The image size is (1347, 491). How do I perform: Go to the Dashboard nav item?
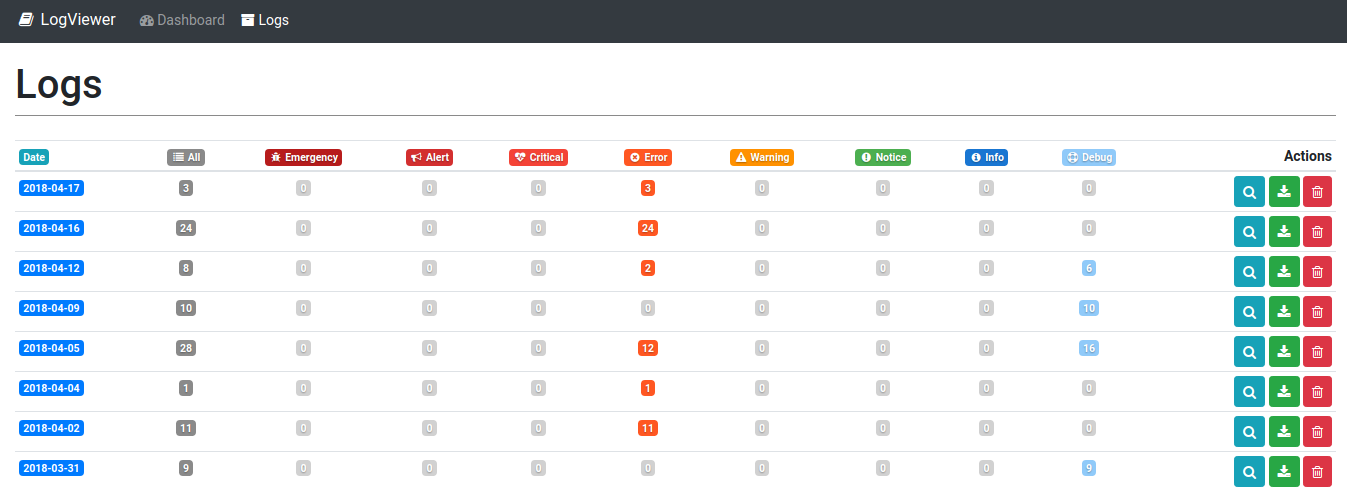click(182, 20)
